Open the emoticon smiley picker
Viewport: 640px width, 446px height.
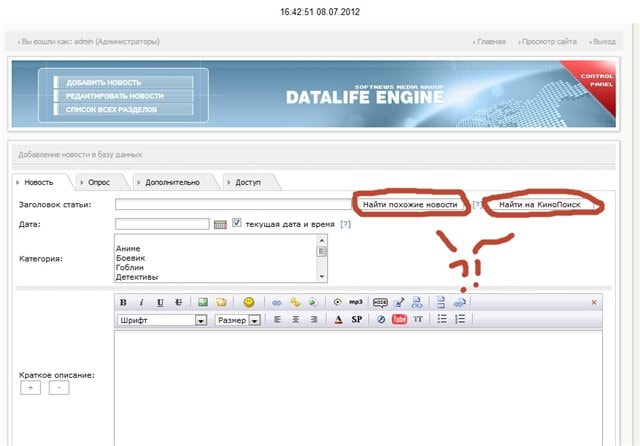[249, 302]
